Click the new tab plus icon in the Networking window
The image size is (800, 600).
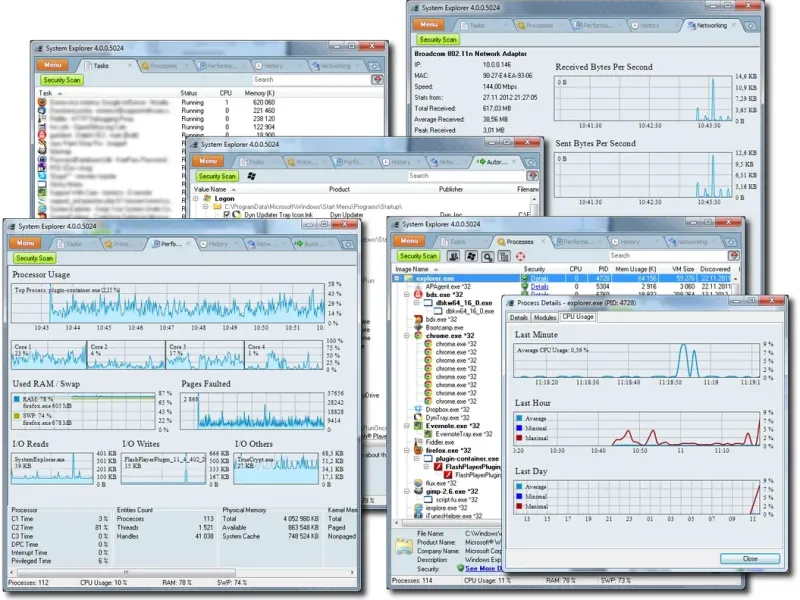(x=751, y=26)
